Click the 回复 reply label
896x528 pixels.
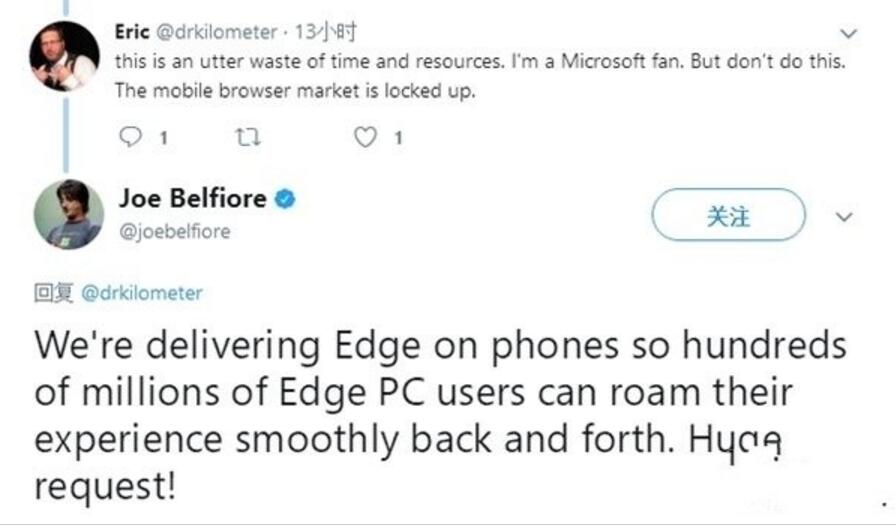54,293
